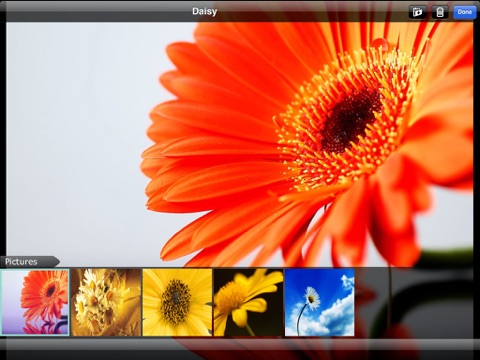
Task: Choose the yellow sunflower thumbnail
Action: pyautogui.click(x=177, y=302)
